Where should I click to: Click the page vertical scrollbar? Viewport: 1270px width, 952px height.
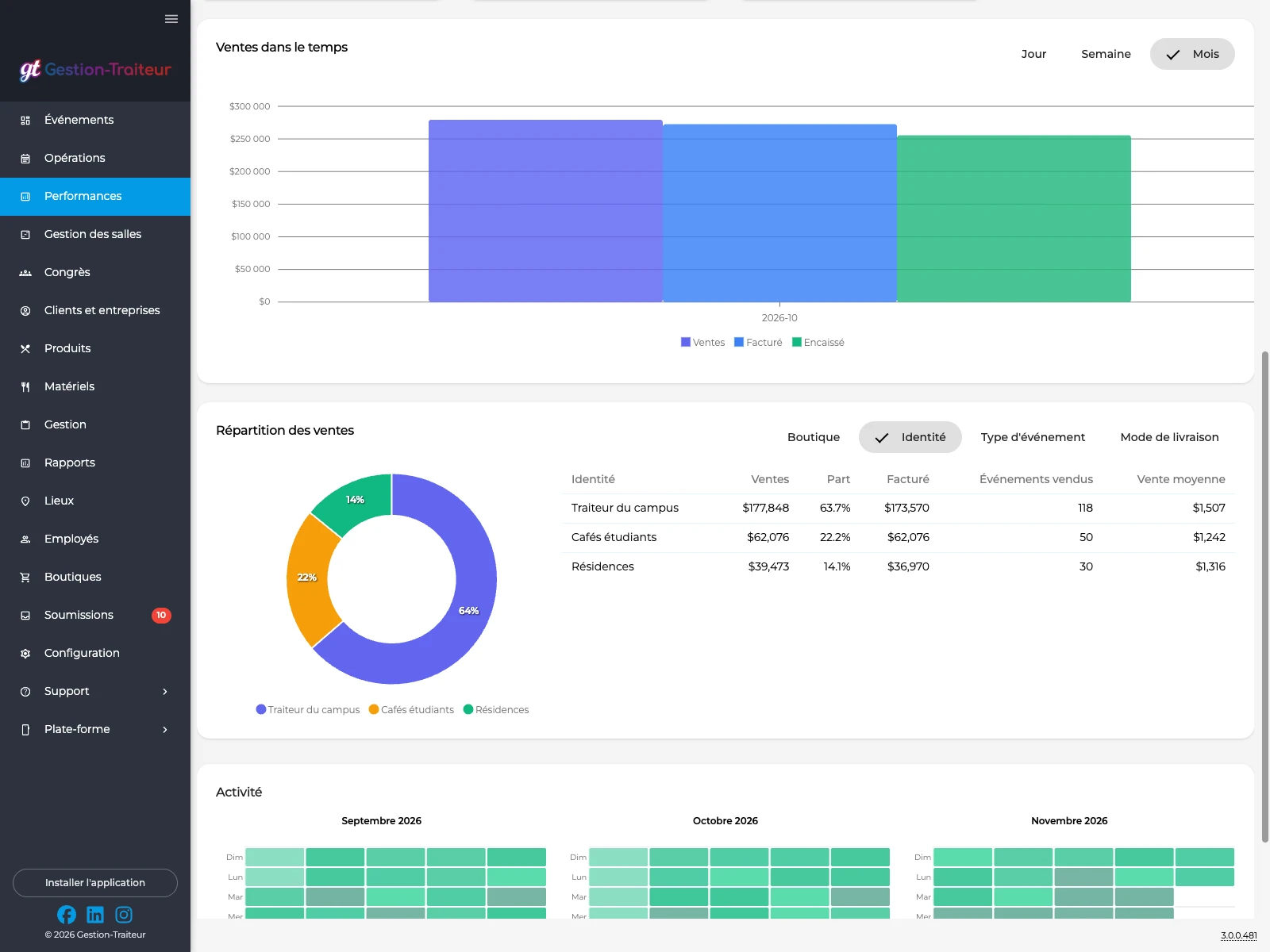point(1265,596)
